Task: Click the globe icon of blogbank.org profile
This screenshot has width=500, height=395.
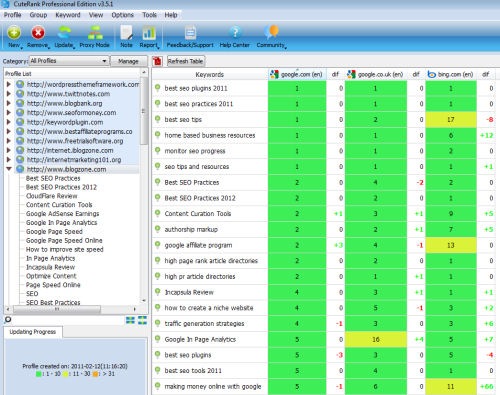Action: (x=20, y=103)
